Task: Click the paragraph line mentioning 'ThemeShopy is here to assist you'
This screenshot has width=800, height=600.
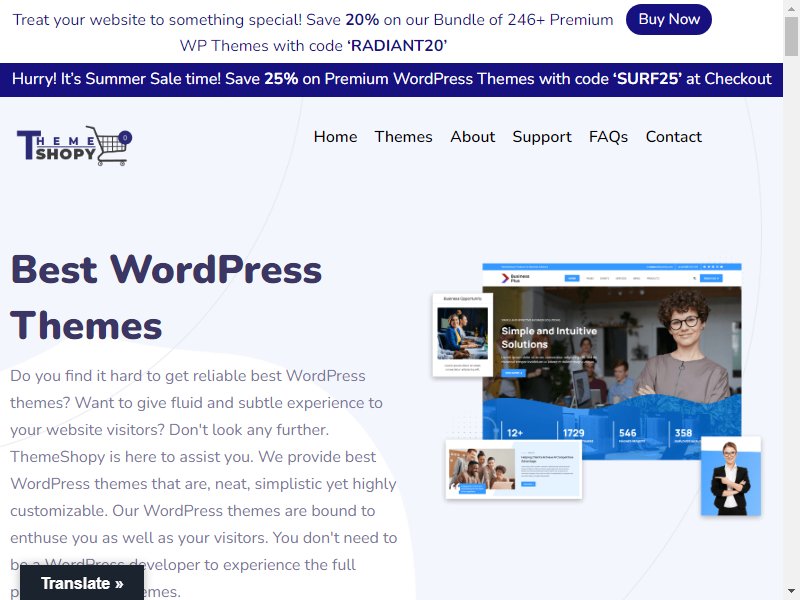Action: coord(193,457)
